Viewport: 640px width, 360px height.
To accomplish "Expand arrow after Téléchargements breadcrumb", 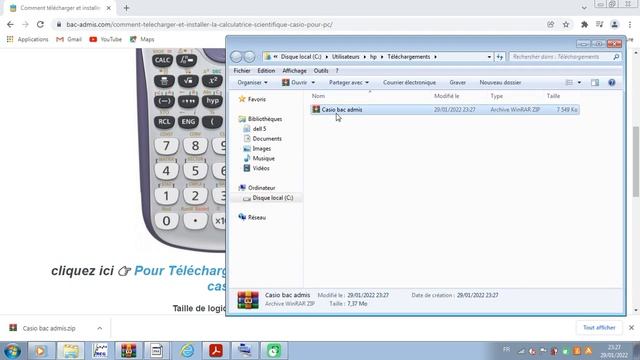I will point(435,57).
